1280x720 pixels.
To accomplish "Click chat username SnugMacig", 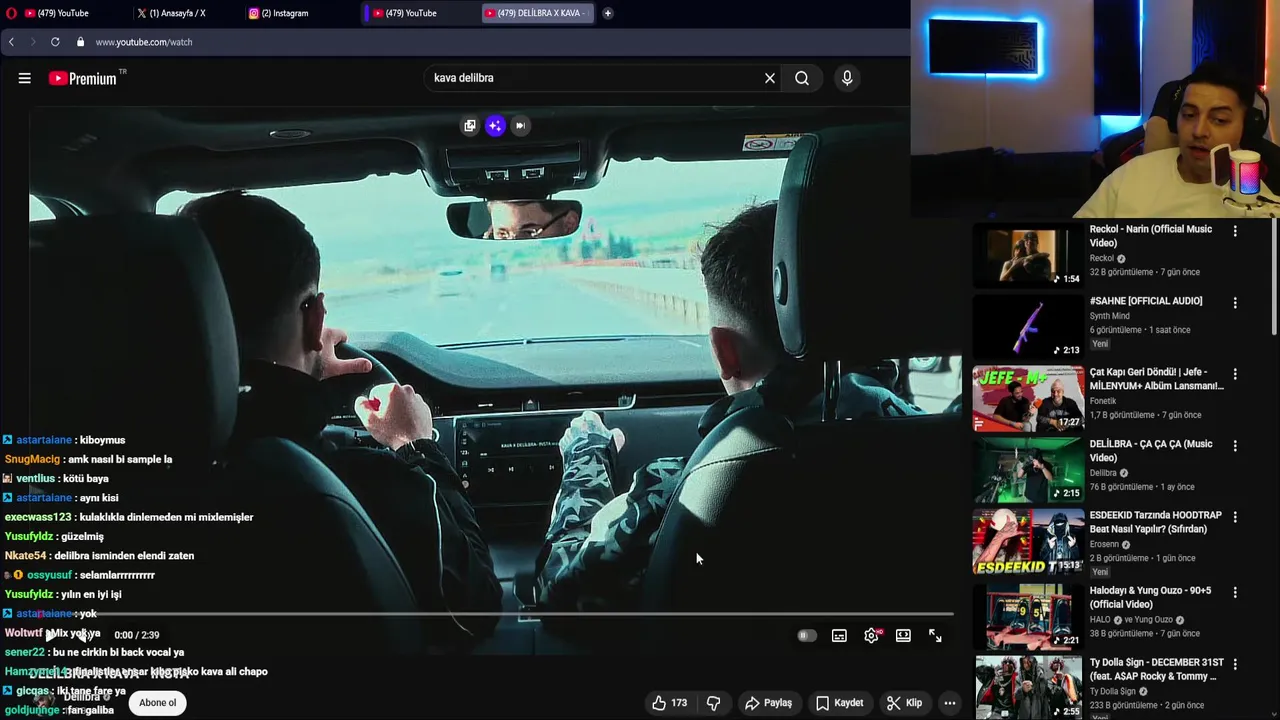I will [x=32, y=459].
